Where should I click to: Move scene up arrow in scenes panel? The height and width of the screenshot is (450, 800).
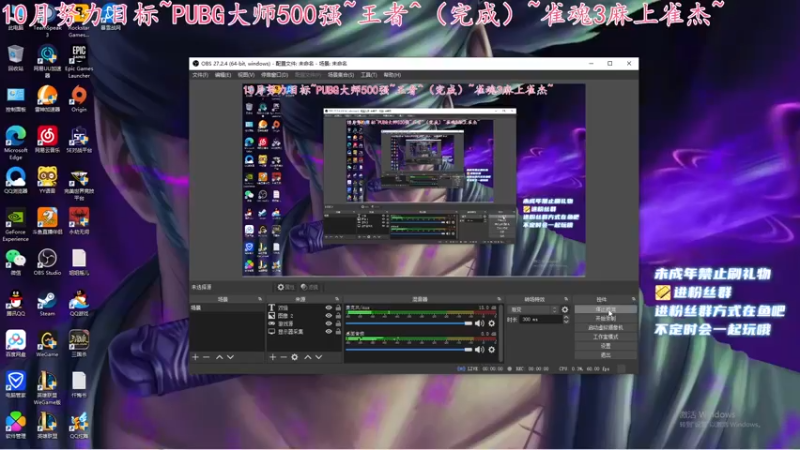219,357
